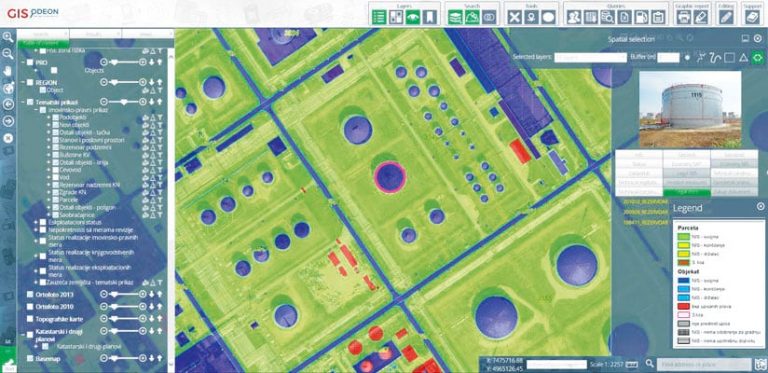Viewport: 768px width, 373px height.
Task: Toggle the Cevovod layer checkbox
Action: 55,169
